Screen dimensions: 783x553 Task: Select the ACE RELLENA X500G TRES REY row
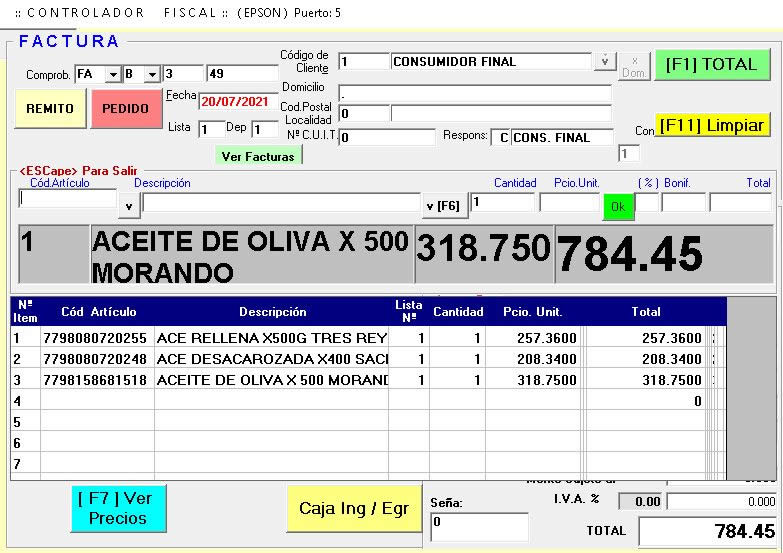pos(270,338)
